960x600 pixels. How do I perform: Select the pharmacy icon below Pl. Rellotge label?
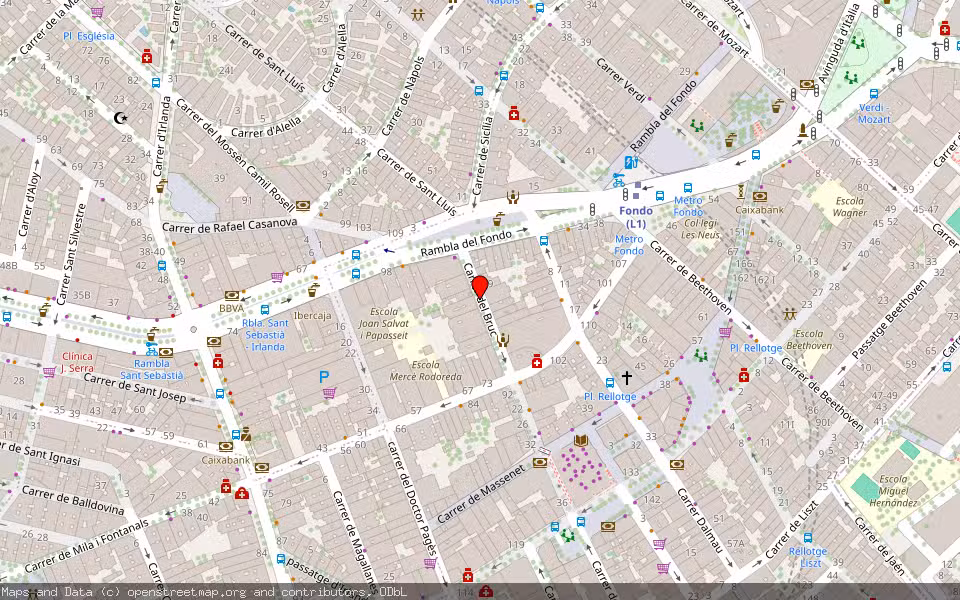pos(744,375)
